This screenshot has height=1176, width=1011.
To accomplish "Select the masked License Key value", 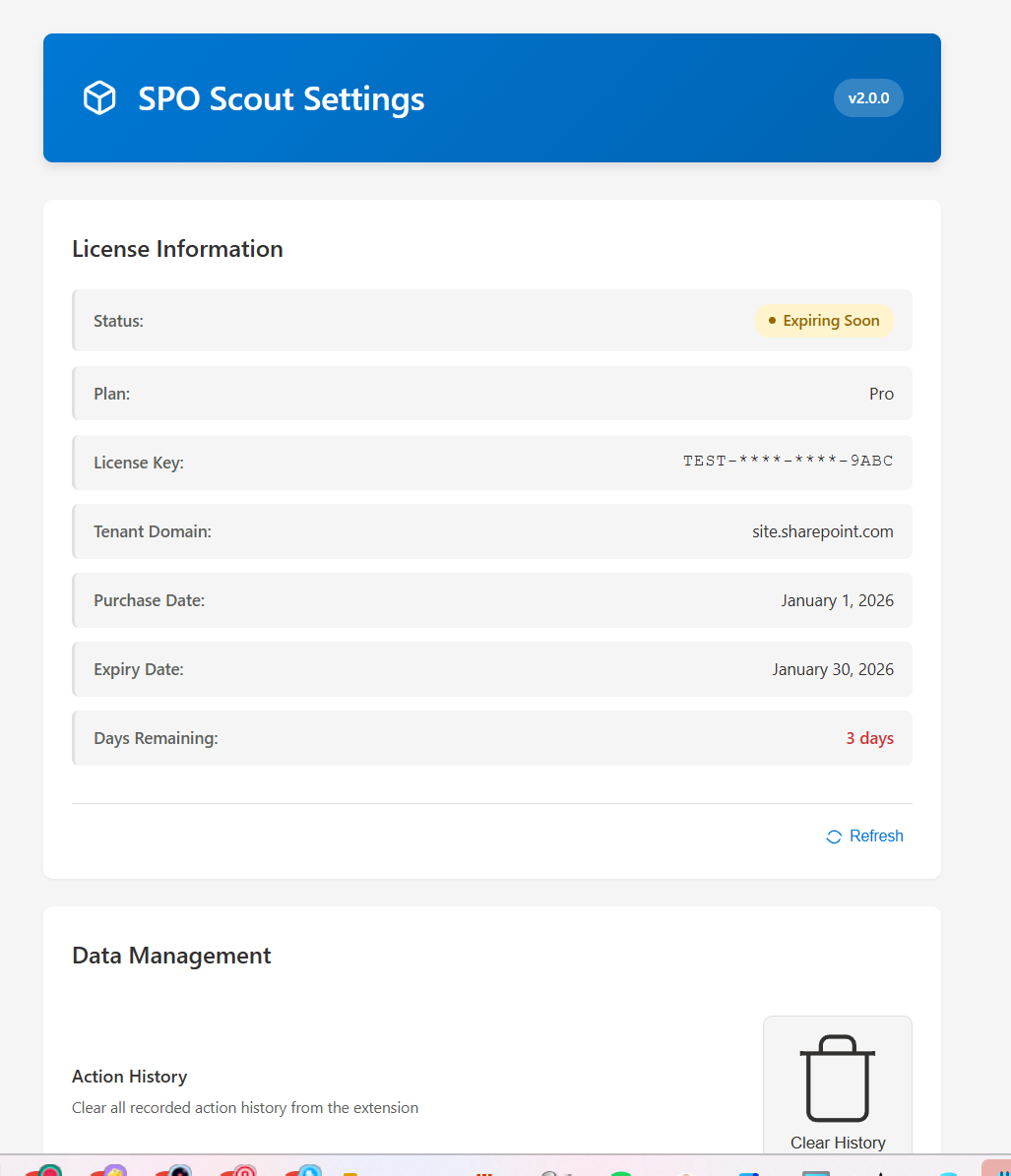I will (788, 461).
